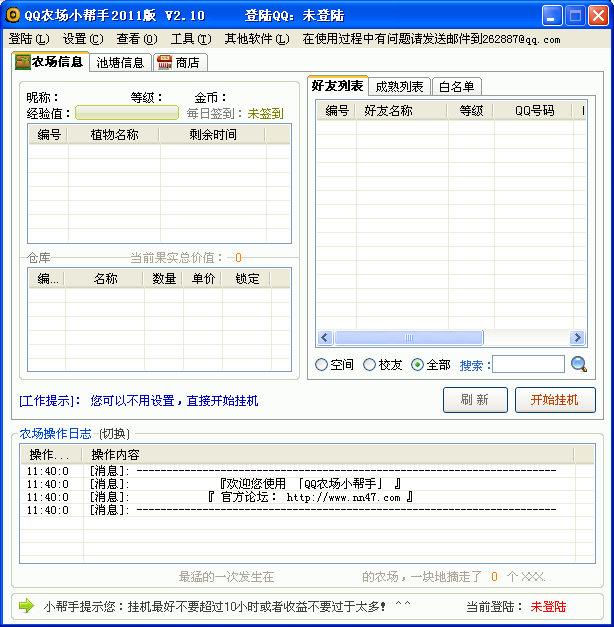614x627 pixels.
Task: Click the log row with 官方论坛 URL
Action: [307, 497]
